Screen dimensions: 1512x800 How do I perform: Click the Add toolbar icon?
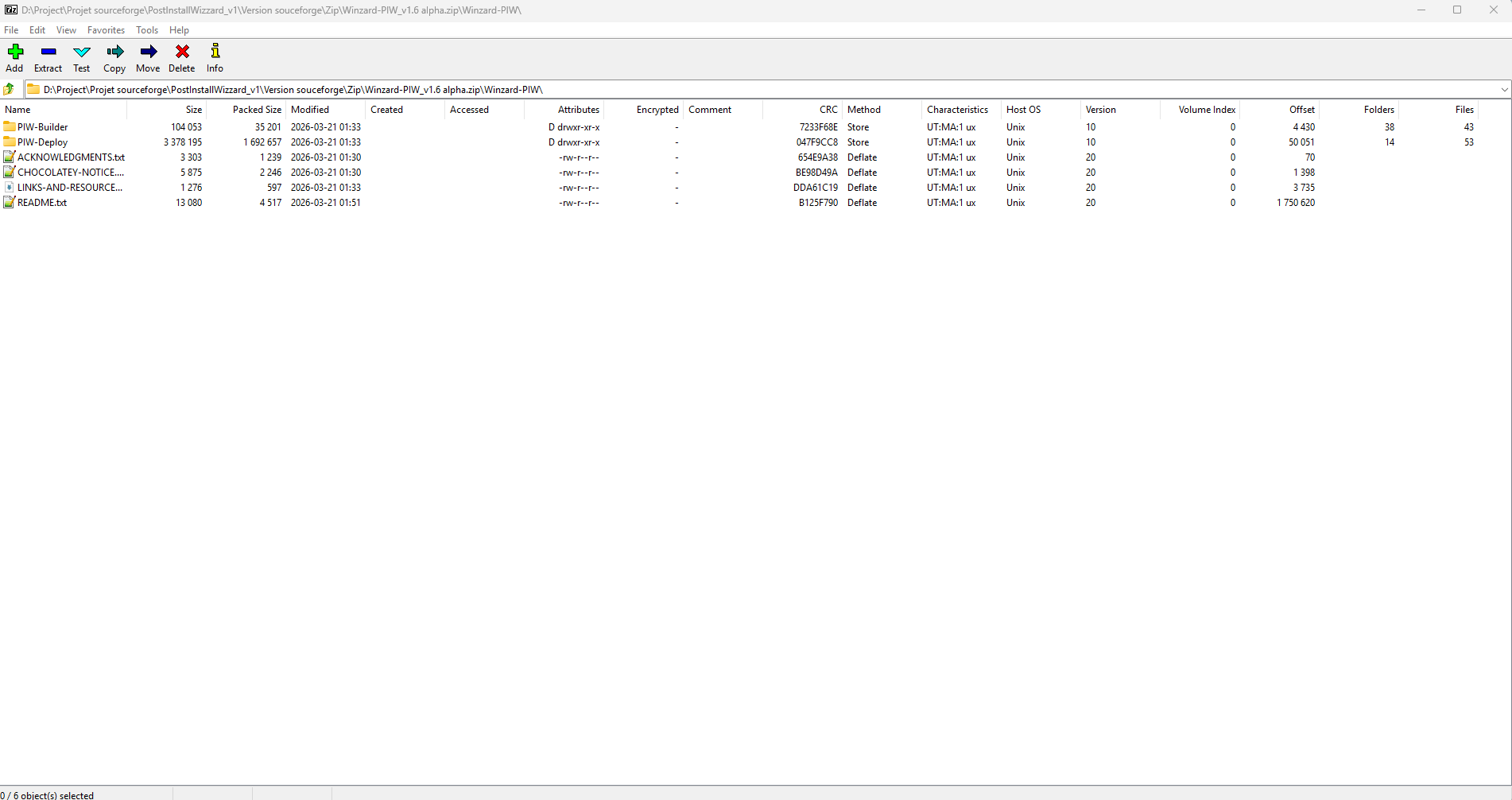click(x=15, y=52)
